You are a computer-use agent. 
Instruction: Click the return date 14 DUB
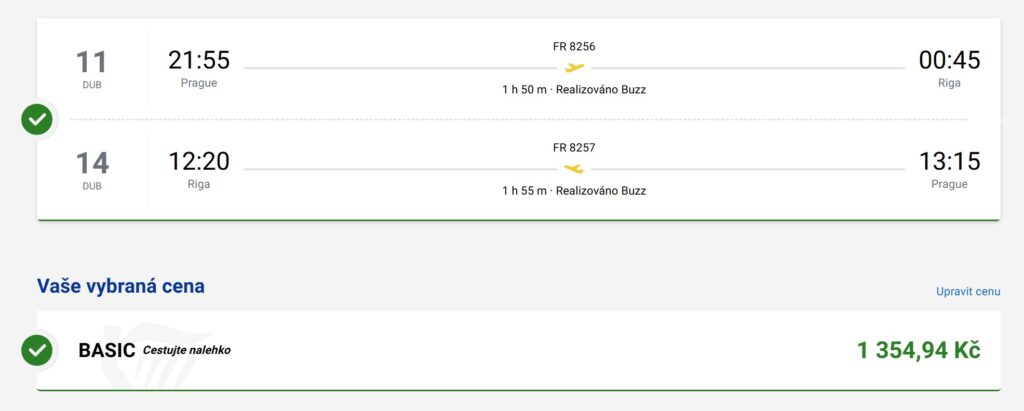(x=92, y=169)
